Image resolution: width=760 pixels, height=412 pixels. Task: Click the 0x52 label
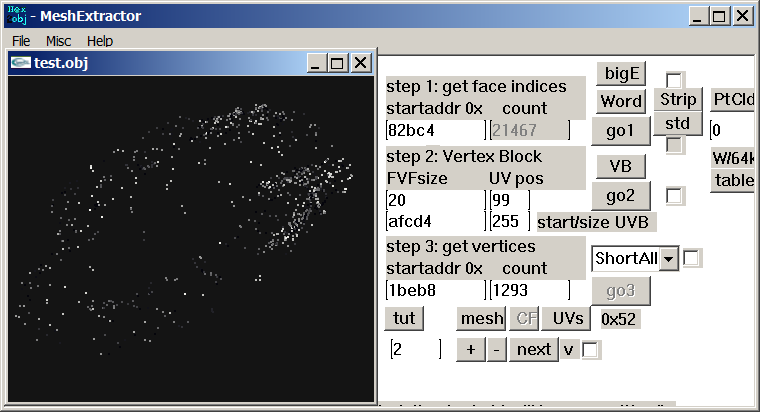(x=618, y=319)
